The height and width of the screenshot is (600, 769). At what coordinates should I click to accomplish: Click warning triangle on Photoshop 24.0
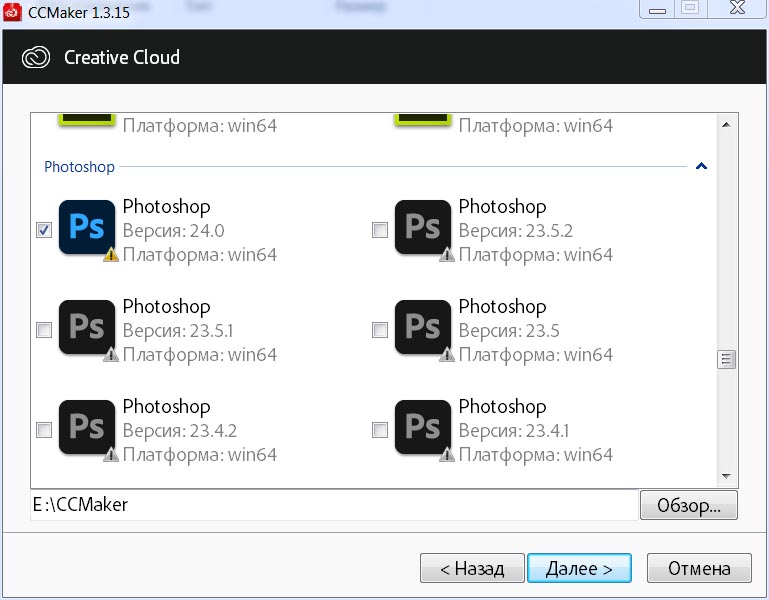click(x=111, y=255)
